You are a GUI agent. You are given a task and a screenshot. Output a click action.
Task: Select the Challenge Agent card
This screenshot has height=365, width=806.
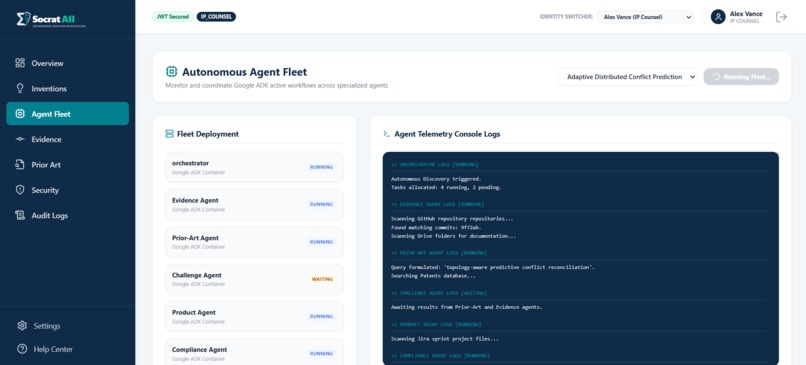pos(254,279)
